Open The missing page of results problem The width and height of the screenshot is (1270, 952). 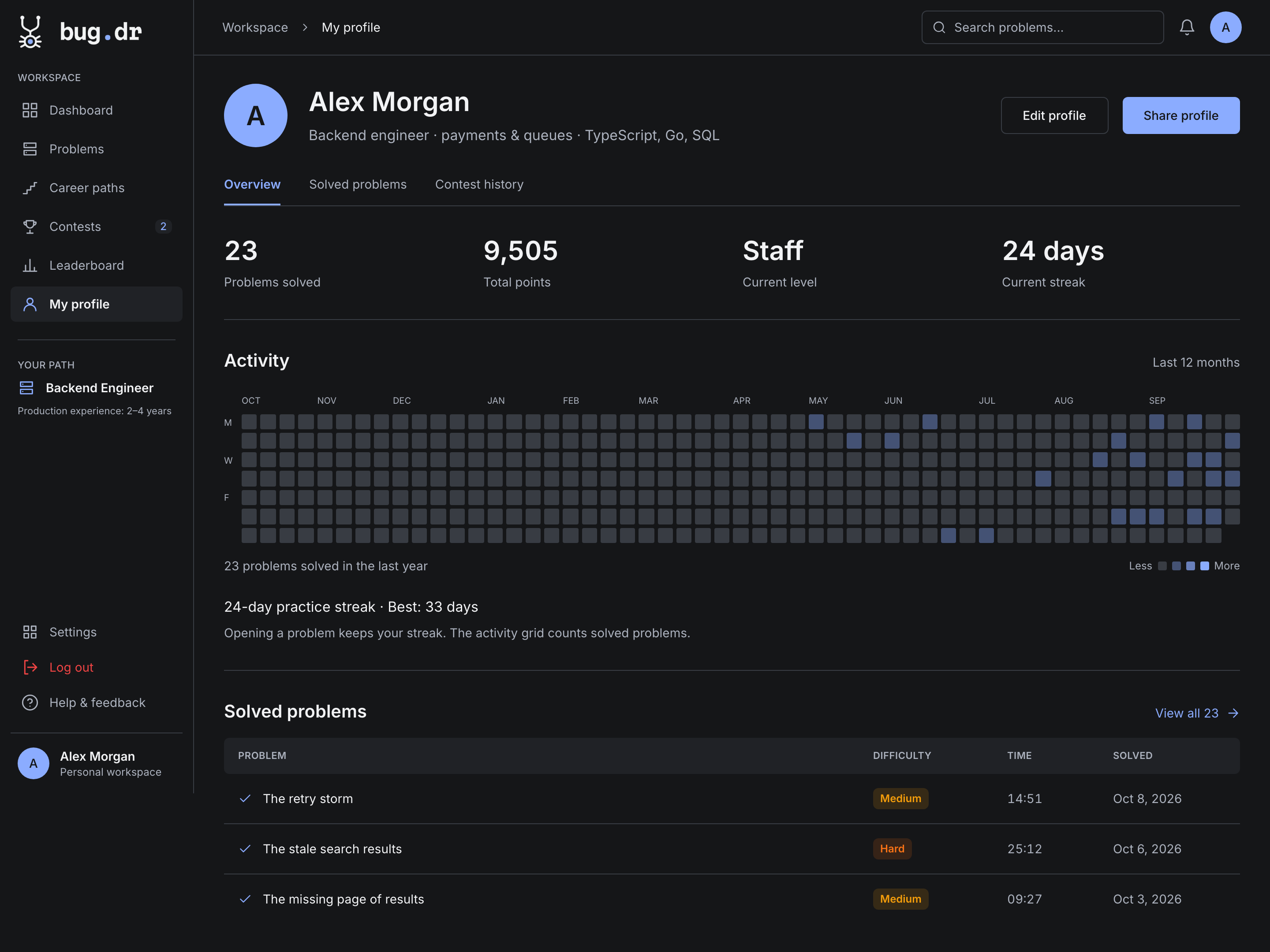344,899
